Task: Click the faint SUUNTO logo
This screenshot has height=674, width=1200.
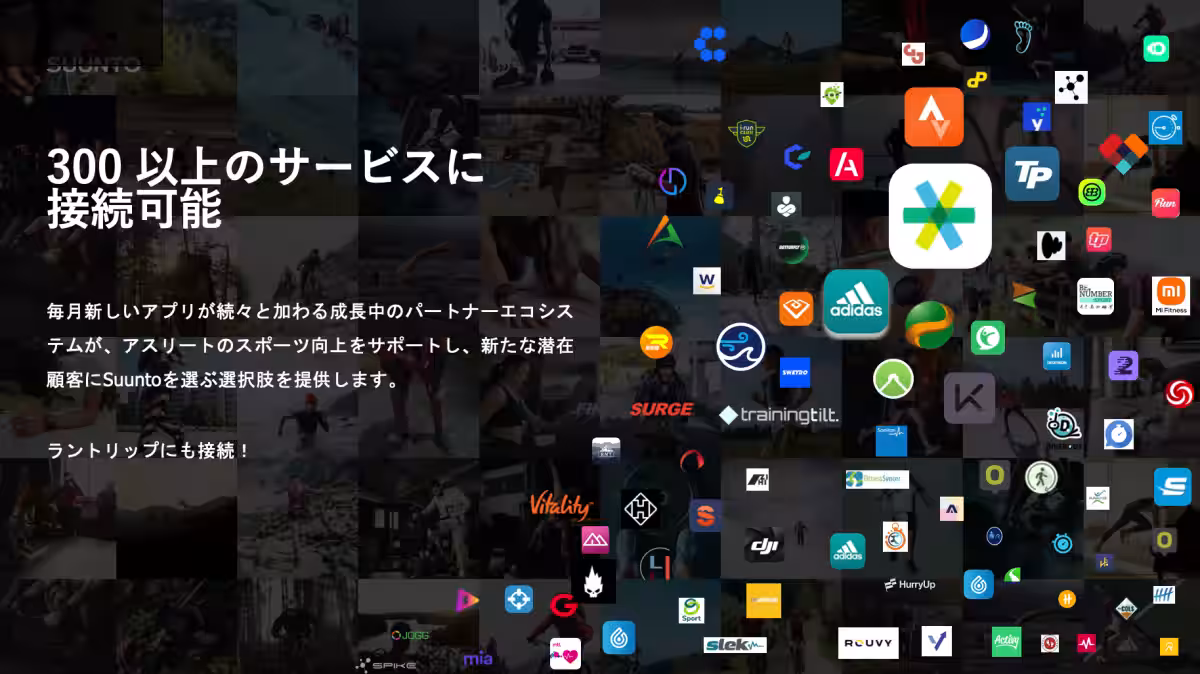Action: coord(93,66)
